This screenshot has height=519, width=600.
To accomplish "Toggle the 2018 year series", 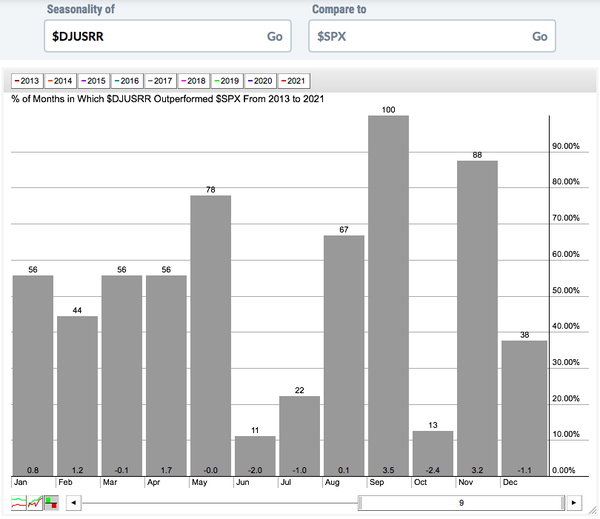I will pos(192,79).
